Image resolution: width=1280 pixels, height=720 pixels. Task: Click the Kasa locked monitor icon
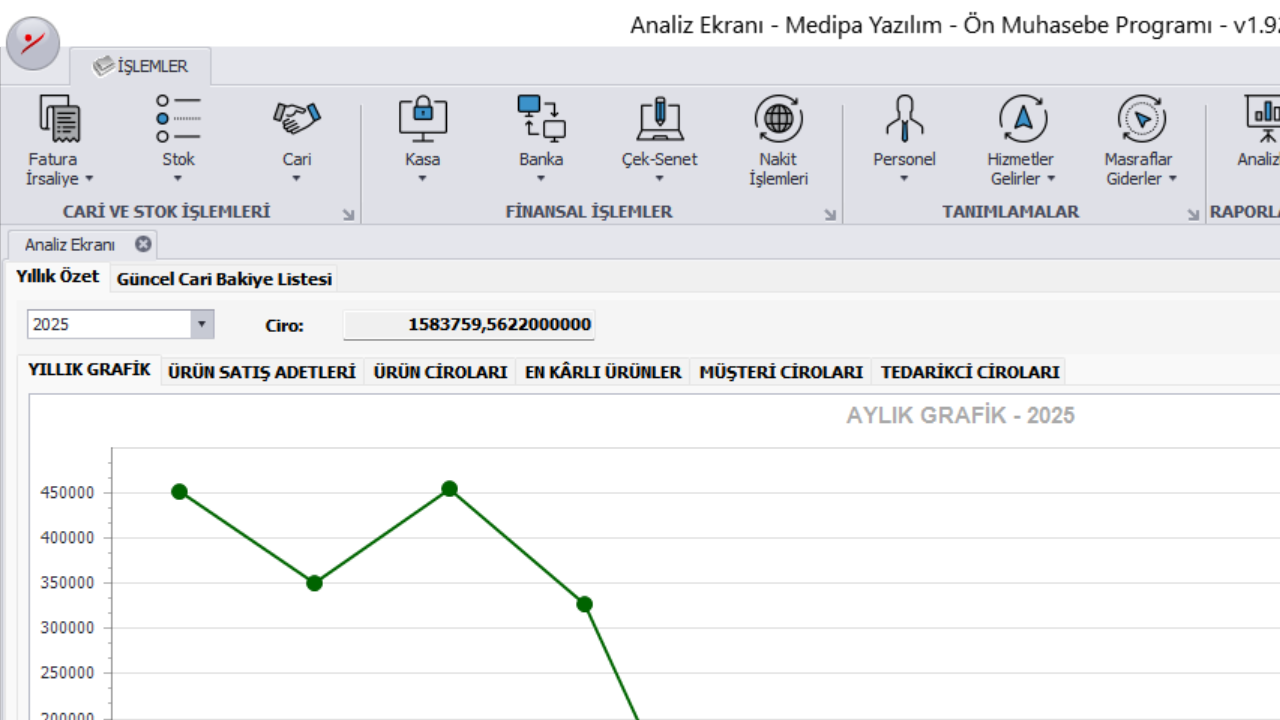(422, 120)
